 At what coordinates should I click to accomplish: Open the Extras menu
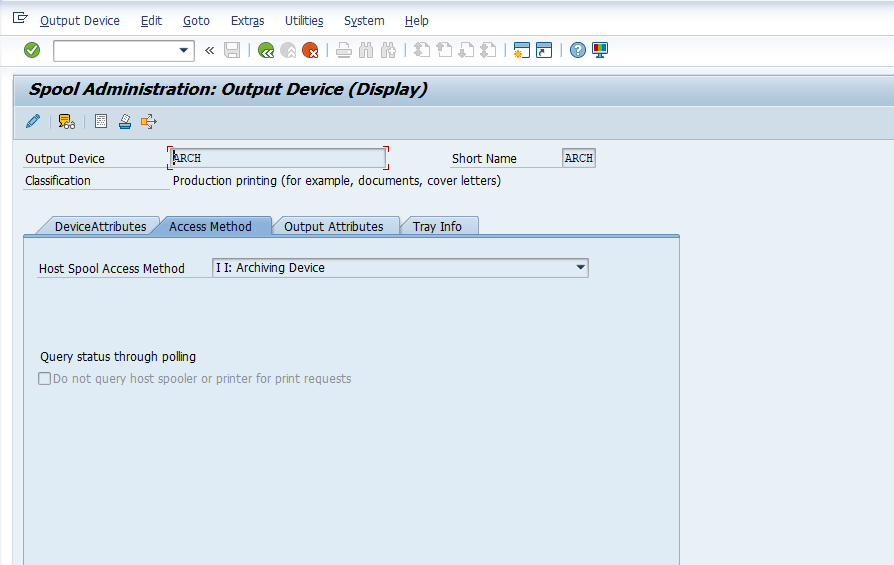pos(247,21)
